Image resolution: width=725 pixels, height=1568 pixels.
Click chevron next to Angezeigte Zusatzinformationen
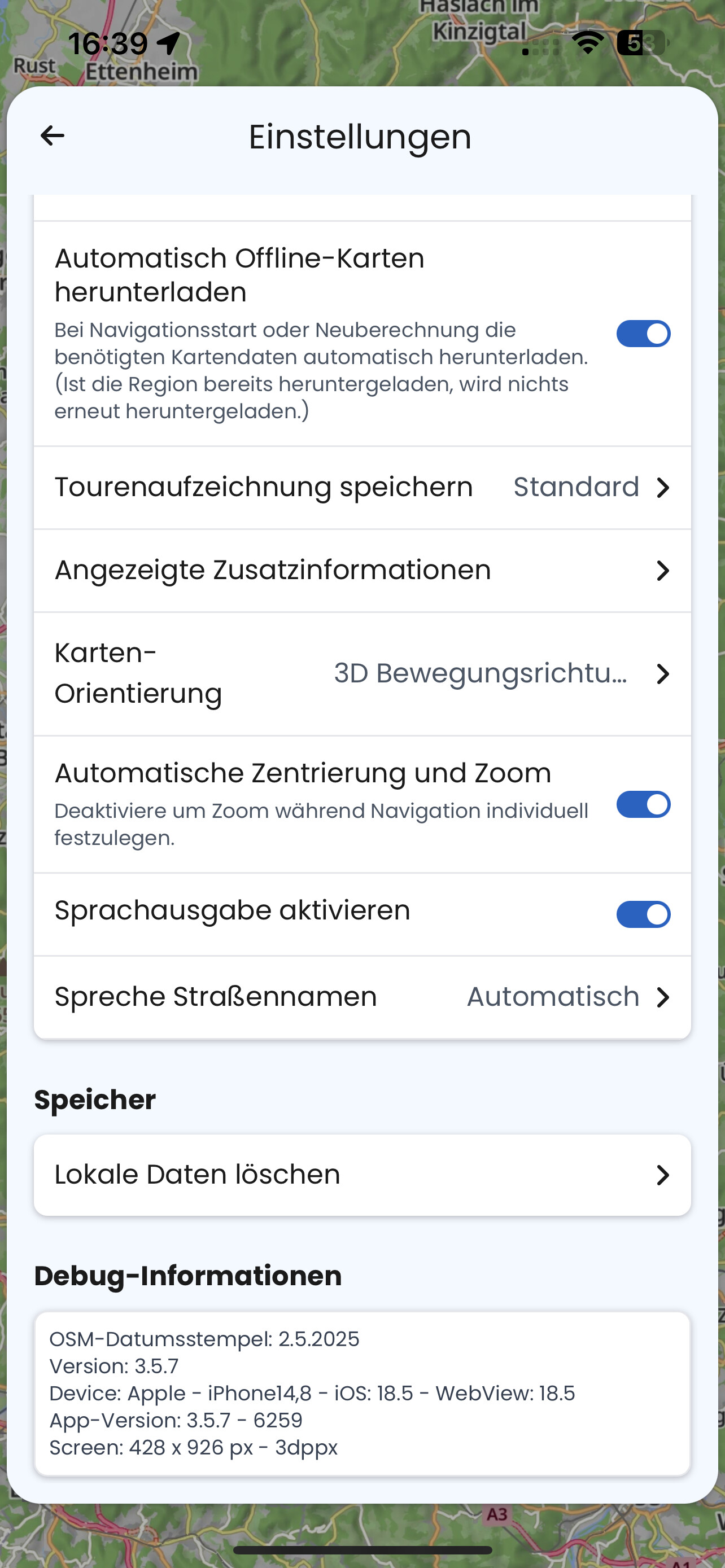pyautogui.click(x=663, y=570)
